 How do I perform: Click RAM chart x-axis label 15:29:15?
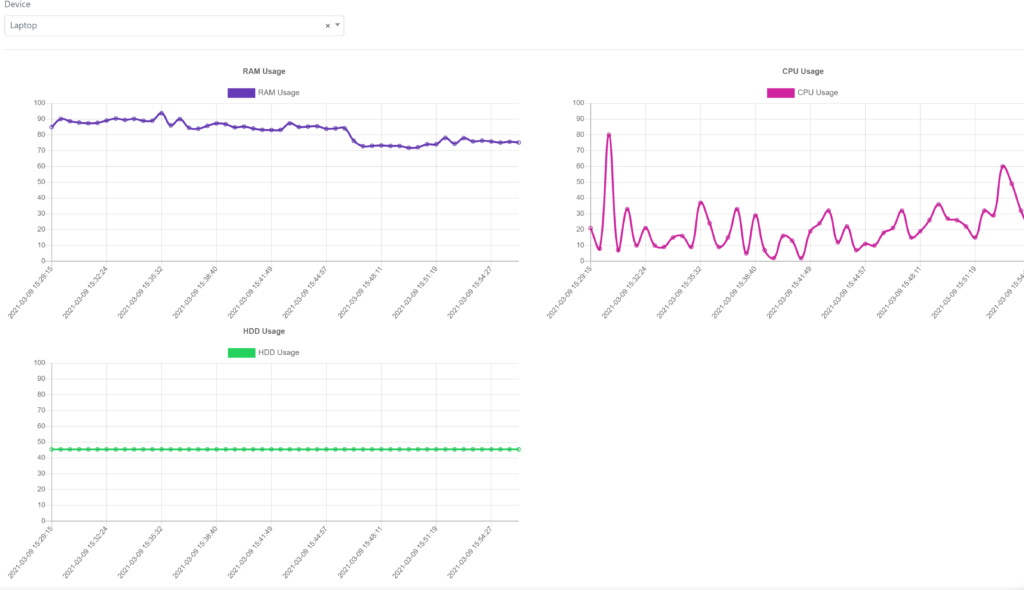click(x=30, y=293)
